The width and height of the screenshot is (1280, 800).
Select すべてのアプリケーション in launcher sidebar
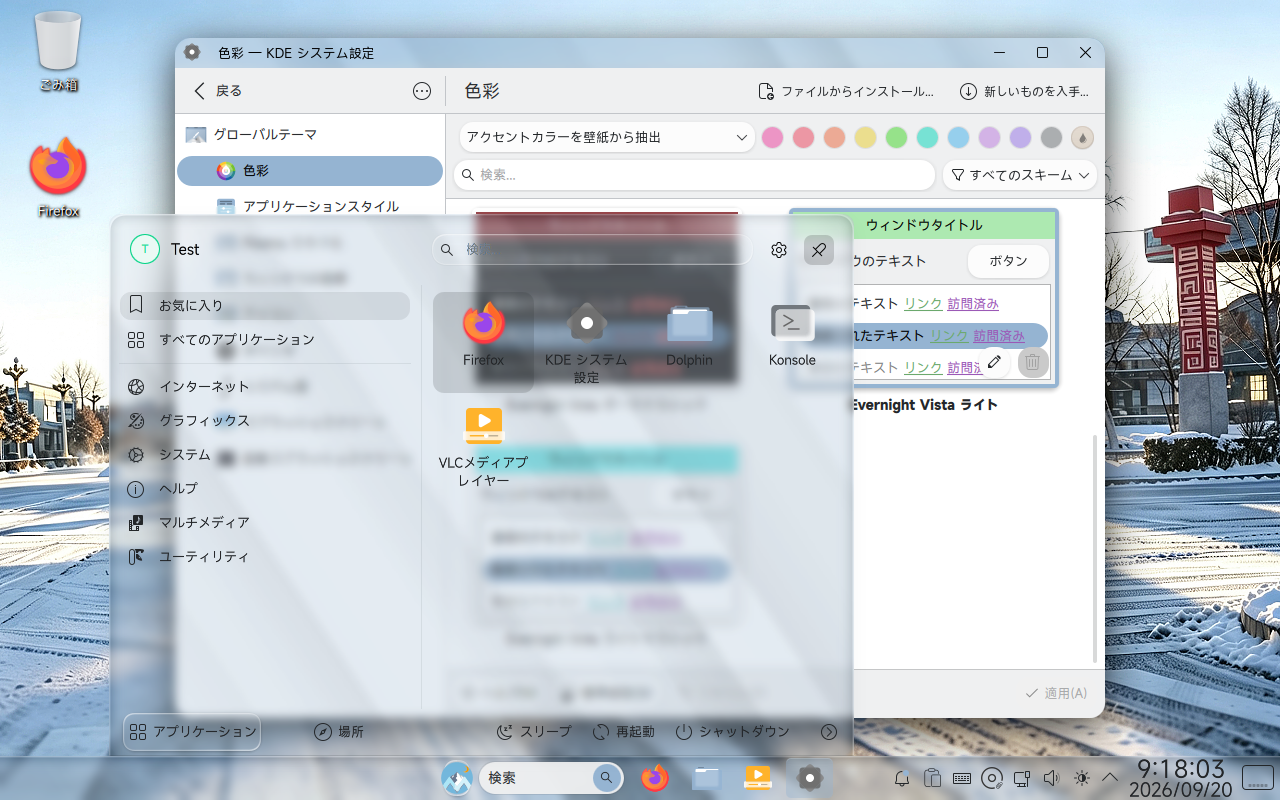[x=265, y=340]
